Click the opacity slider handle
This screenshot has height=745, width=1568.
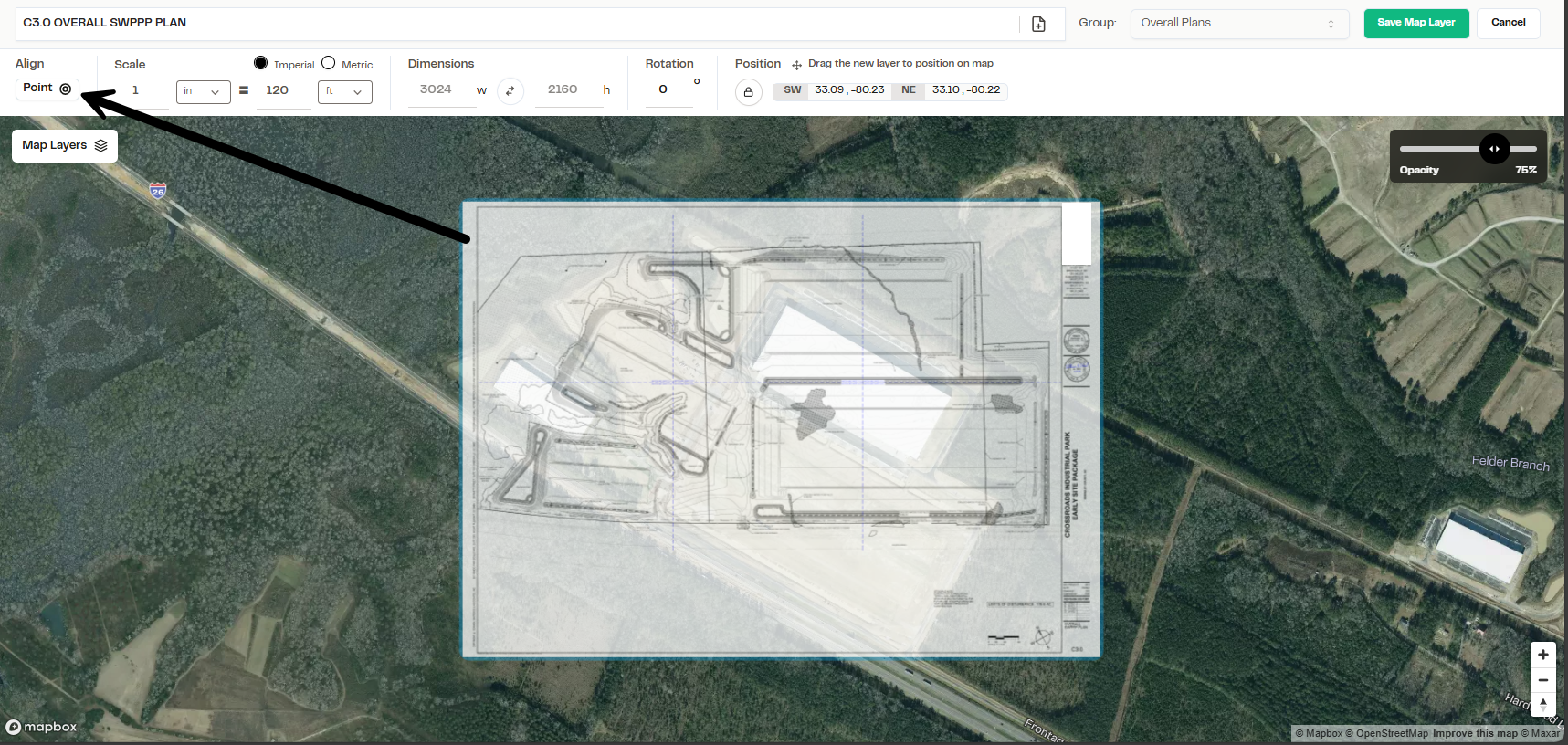tap(1494, 149)
